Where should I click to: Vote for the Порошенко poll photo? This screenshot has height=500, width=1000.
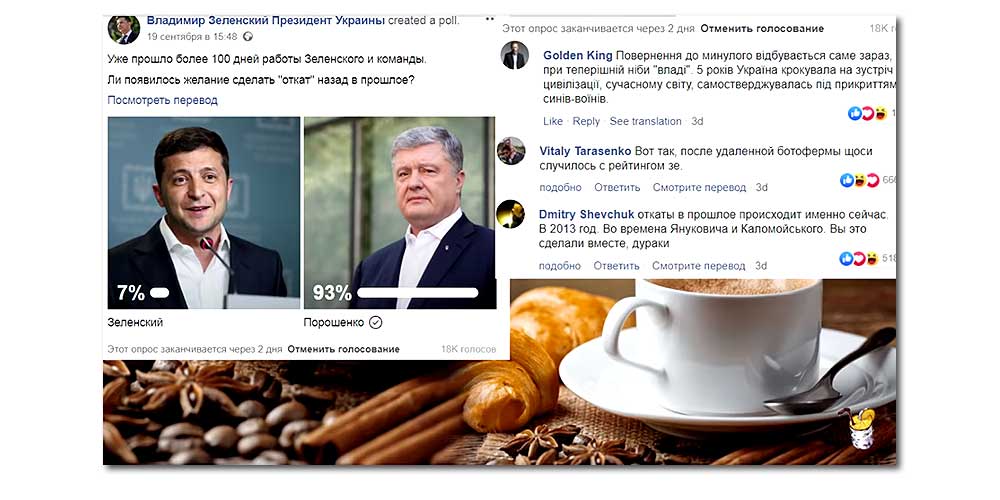click(x=399, y=213)
